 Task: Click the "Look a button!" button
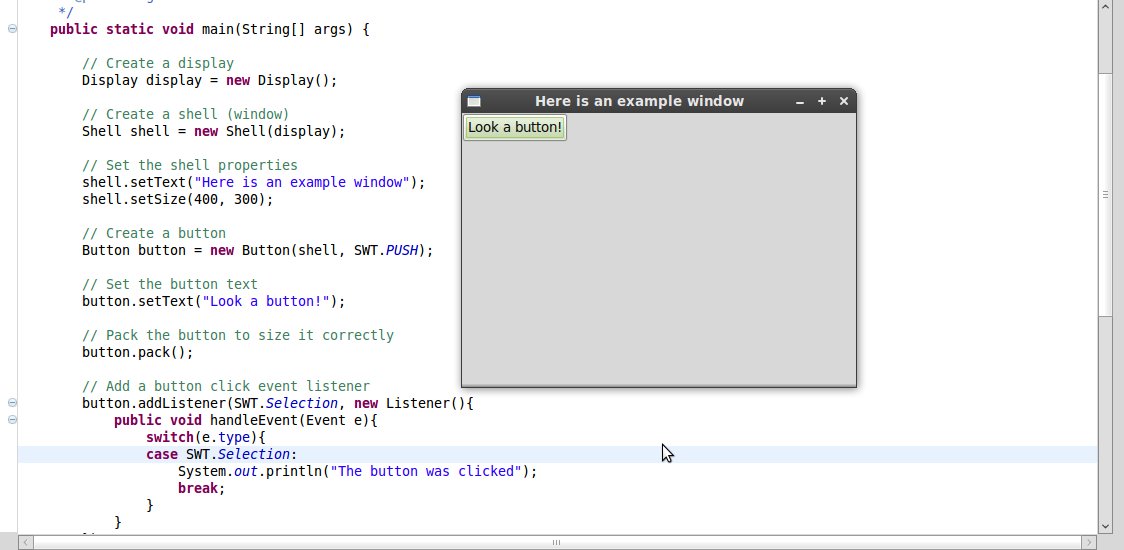point(515,127)
